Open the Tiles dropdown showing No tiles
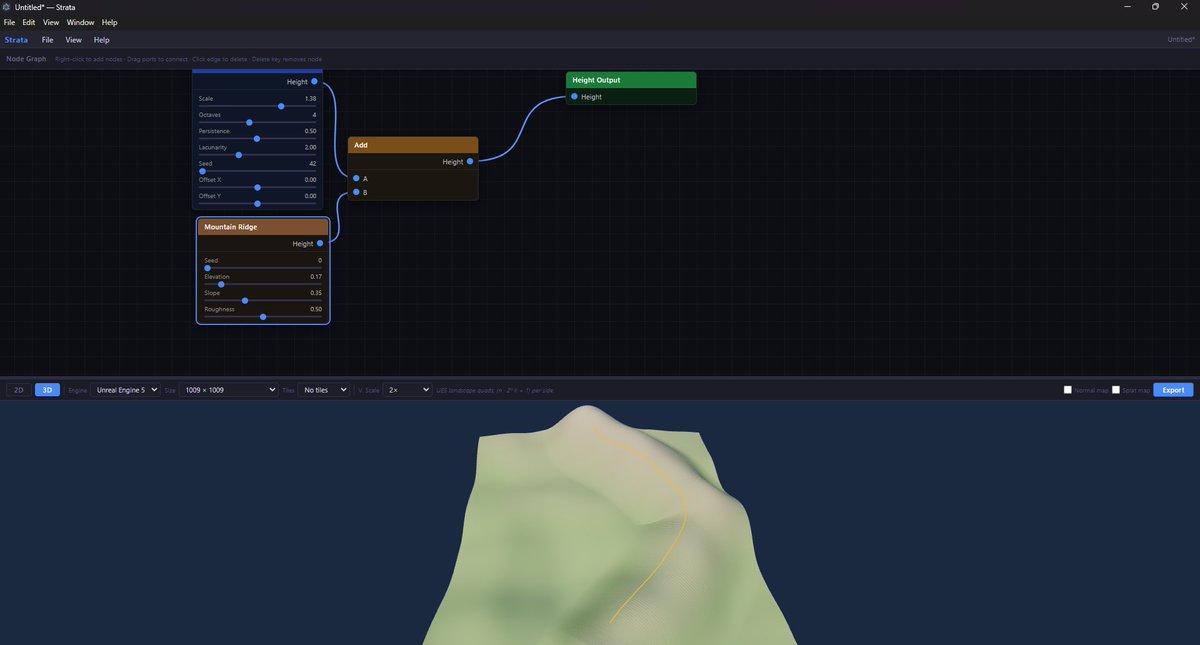1200x645 pixels. point(324,390)
